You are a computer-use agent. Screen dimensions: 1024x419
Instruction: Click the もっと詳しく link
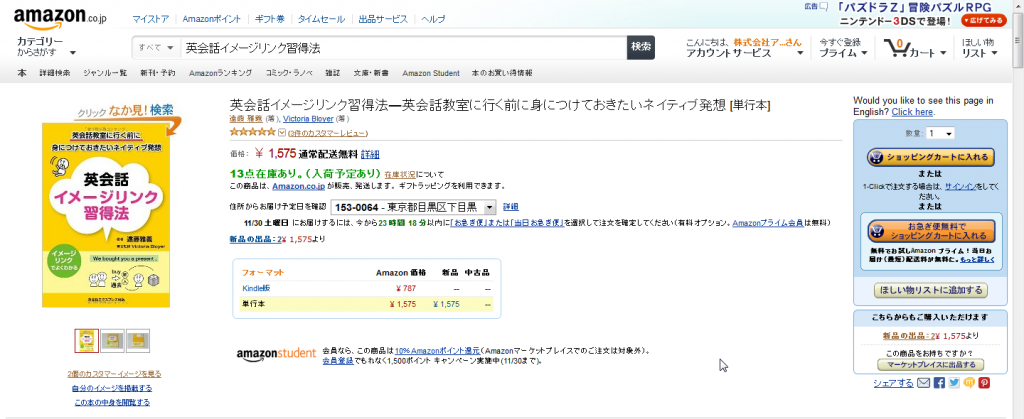point(977,260)
